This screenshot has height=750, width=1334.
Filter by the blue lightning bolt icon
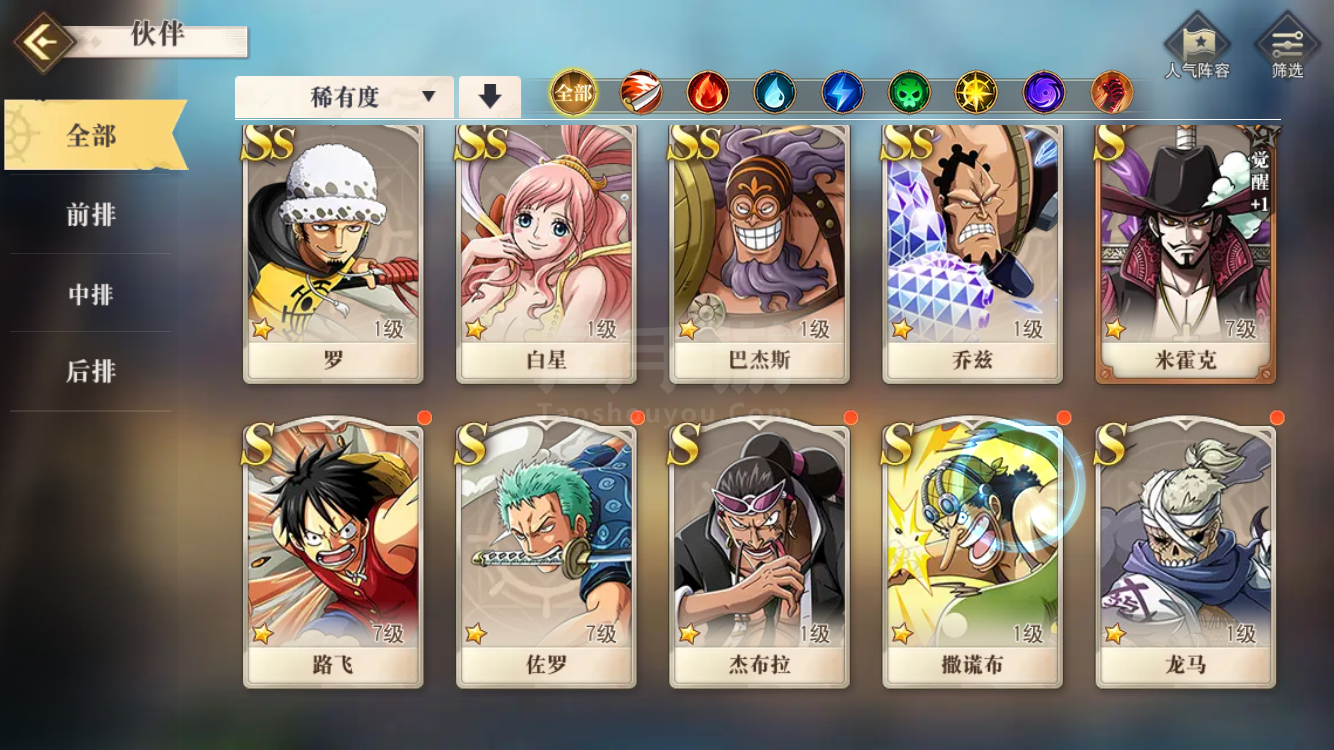click(842, 93)
